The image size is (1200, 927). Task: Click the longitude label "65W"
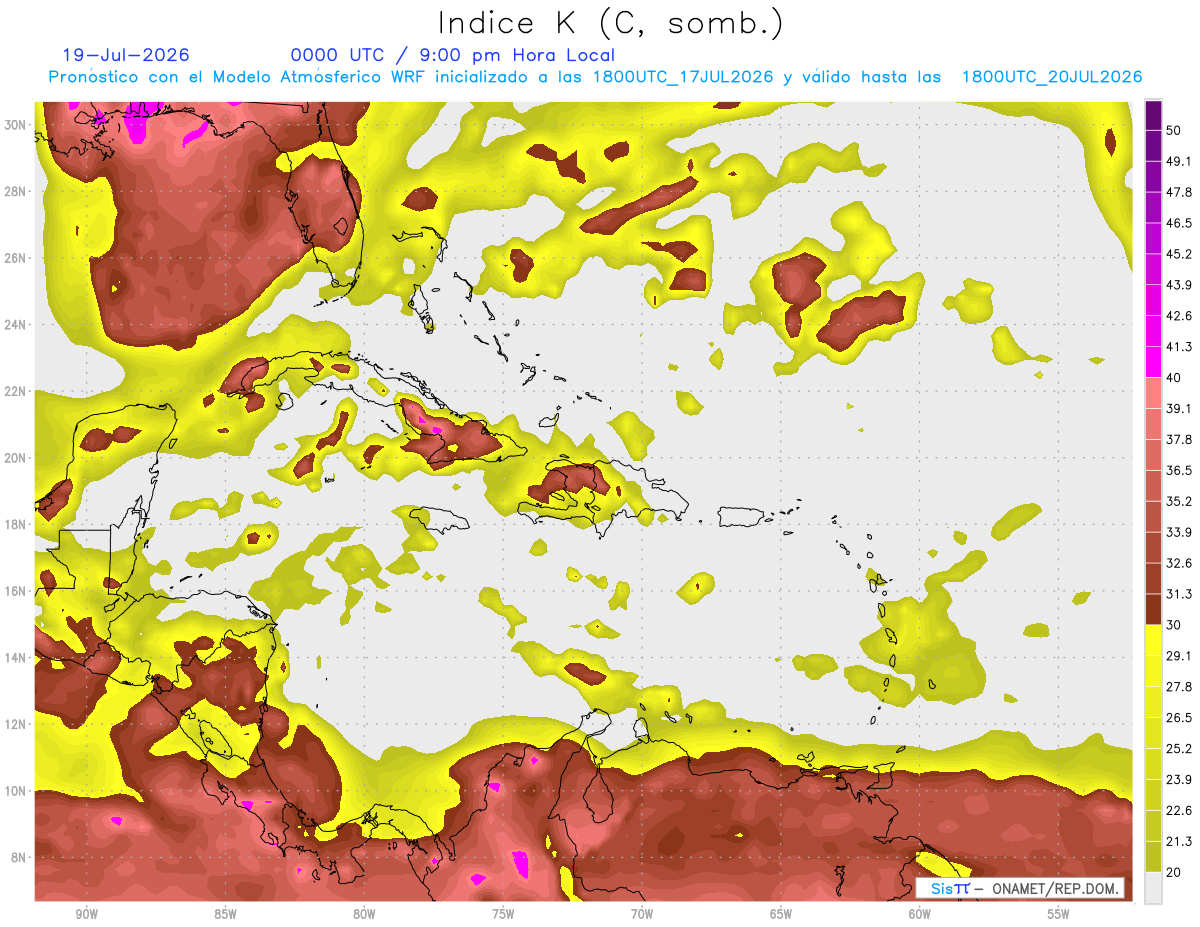pos(781,914)
